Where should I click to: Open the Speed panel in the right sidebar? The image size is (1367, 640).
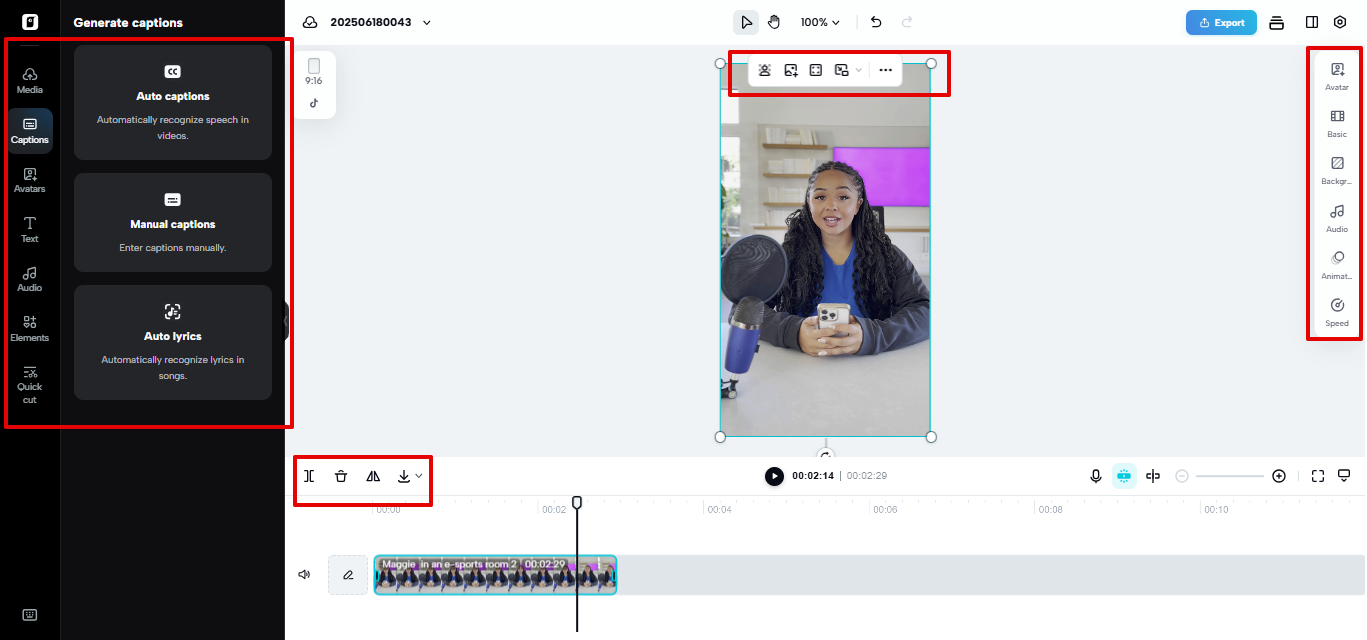coord(1336,311)
